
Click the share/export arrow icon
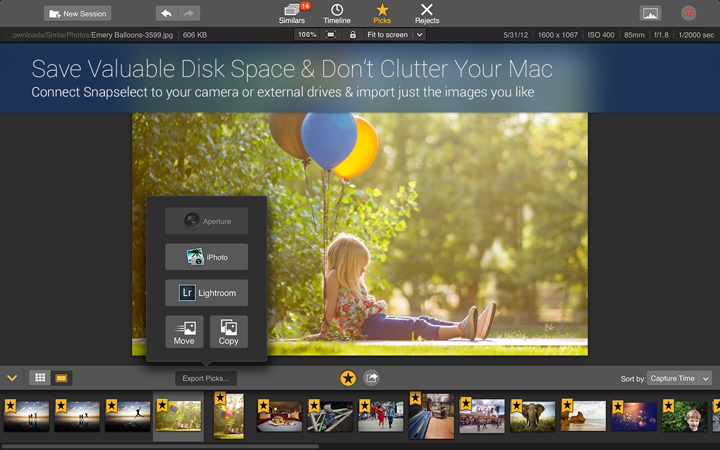[x=371, y=378]
